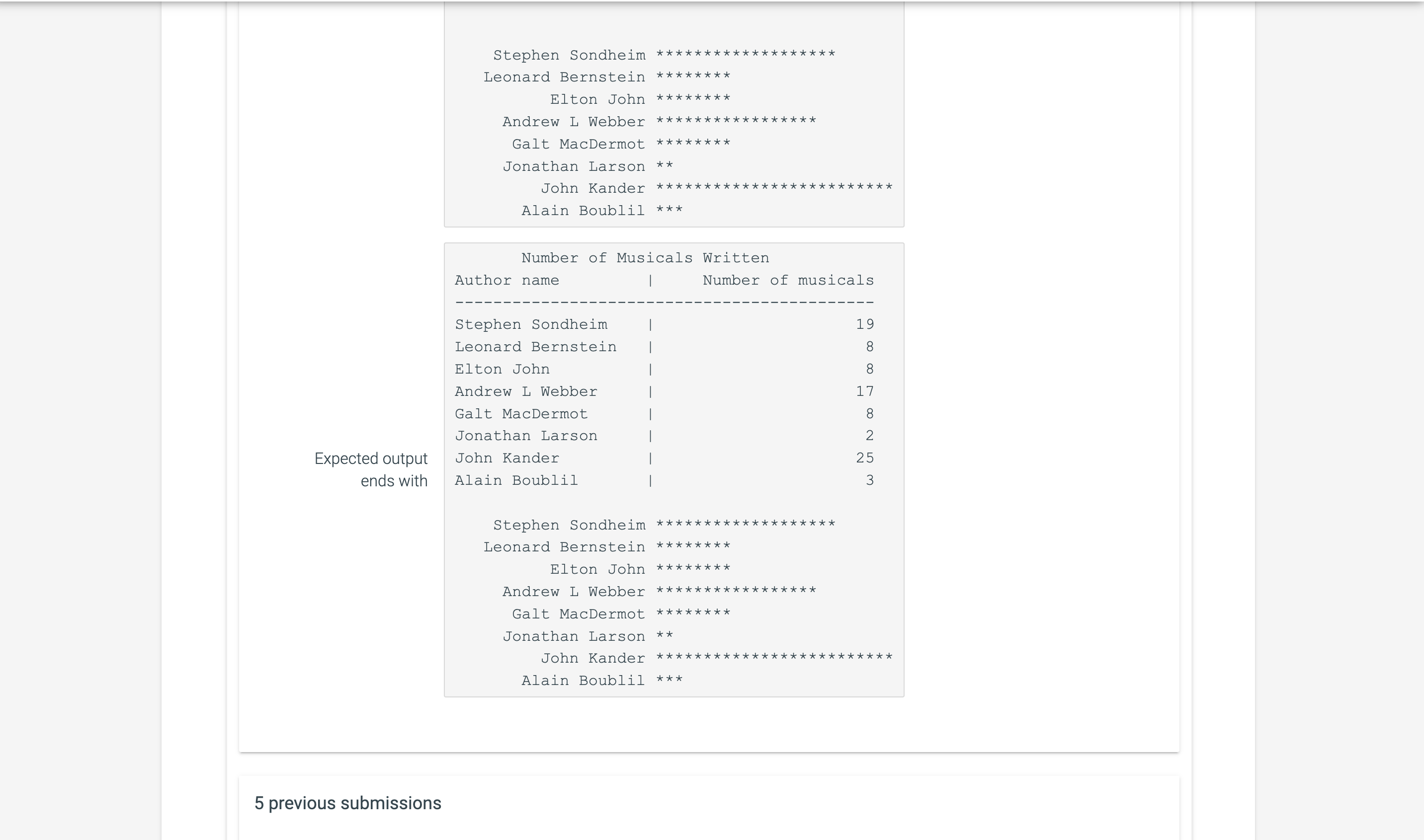This screenshot has height=840, width=1424.
Task: Click 'Leonard Bernstein' name in the table
Action: pyautogui.click(x=535, y=347)
